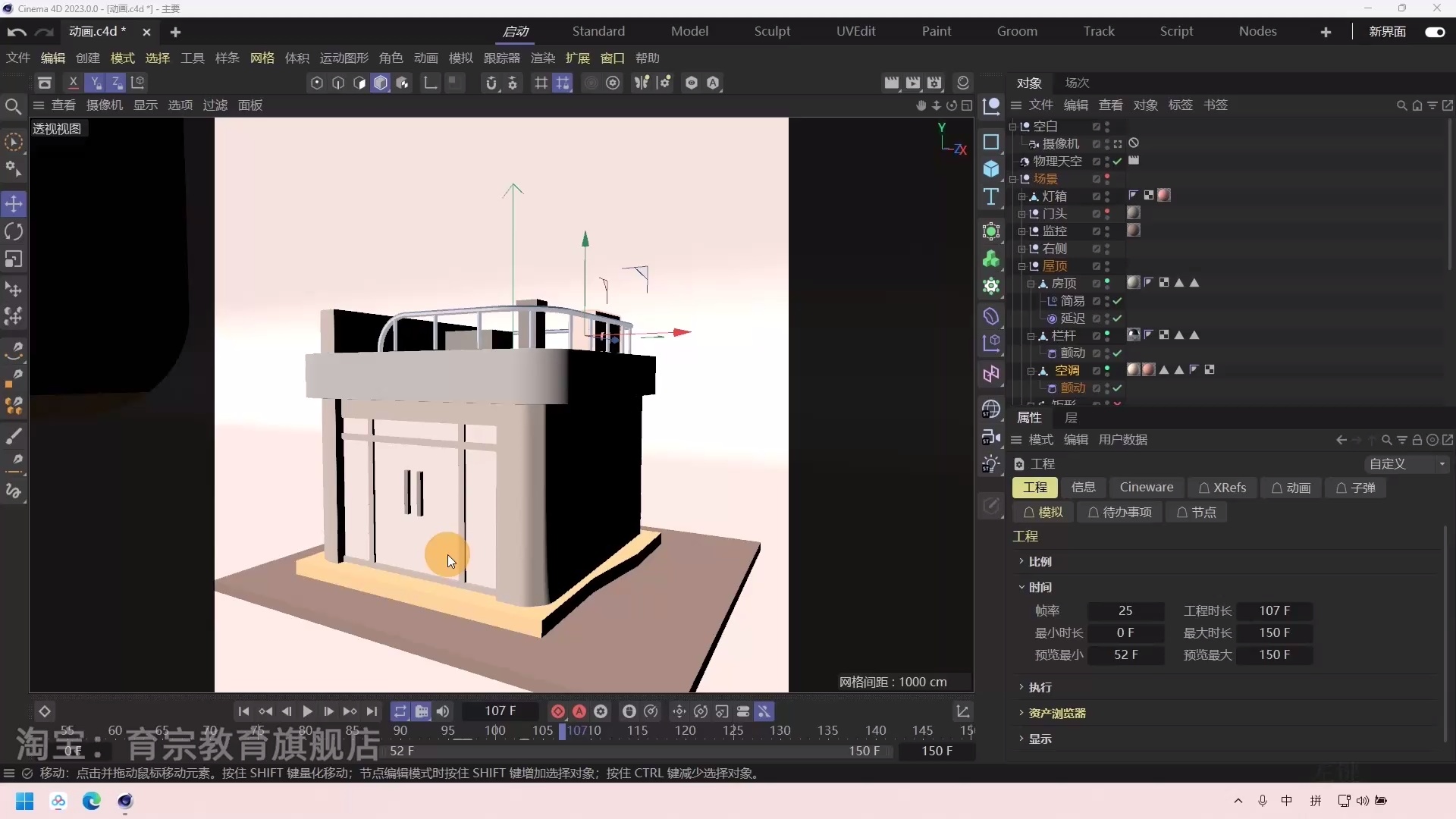Click frame 120 on the timeline ruler
The width and height of the screenshot is (1456, 819).
[686, 730]
